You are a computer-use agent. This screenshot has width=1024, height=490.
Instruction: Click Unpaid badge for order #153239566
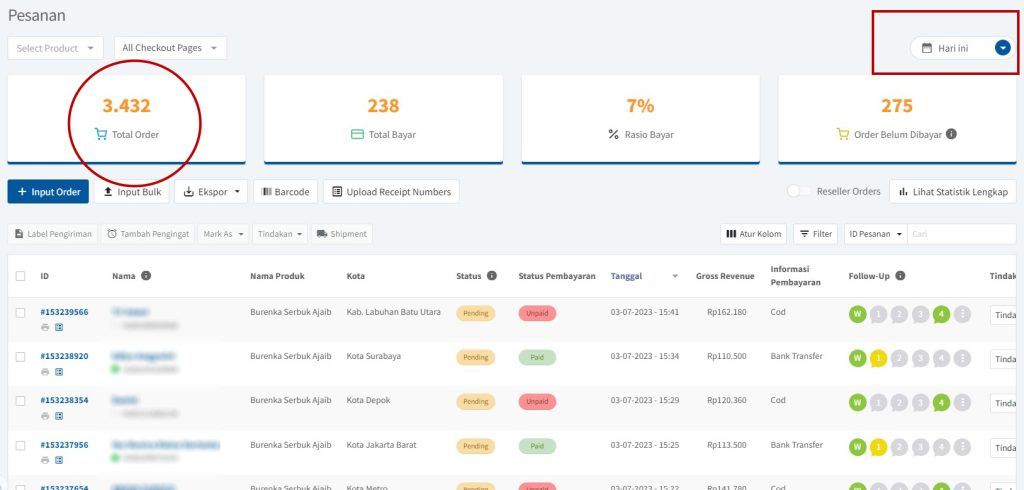tap(537, 313)
